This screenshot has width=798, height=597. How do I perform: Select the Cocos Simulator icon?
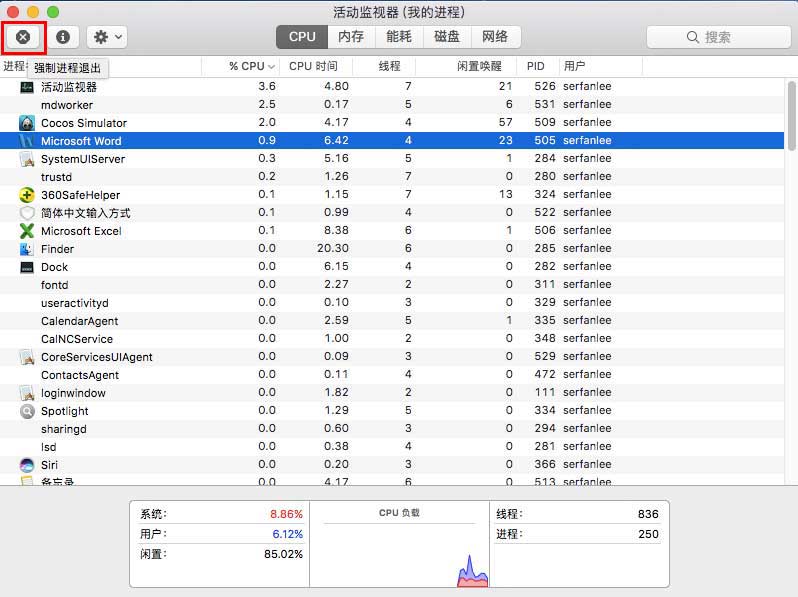[27, 123]
